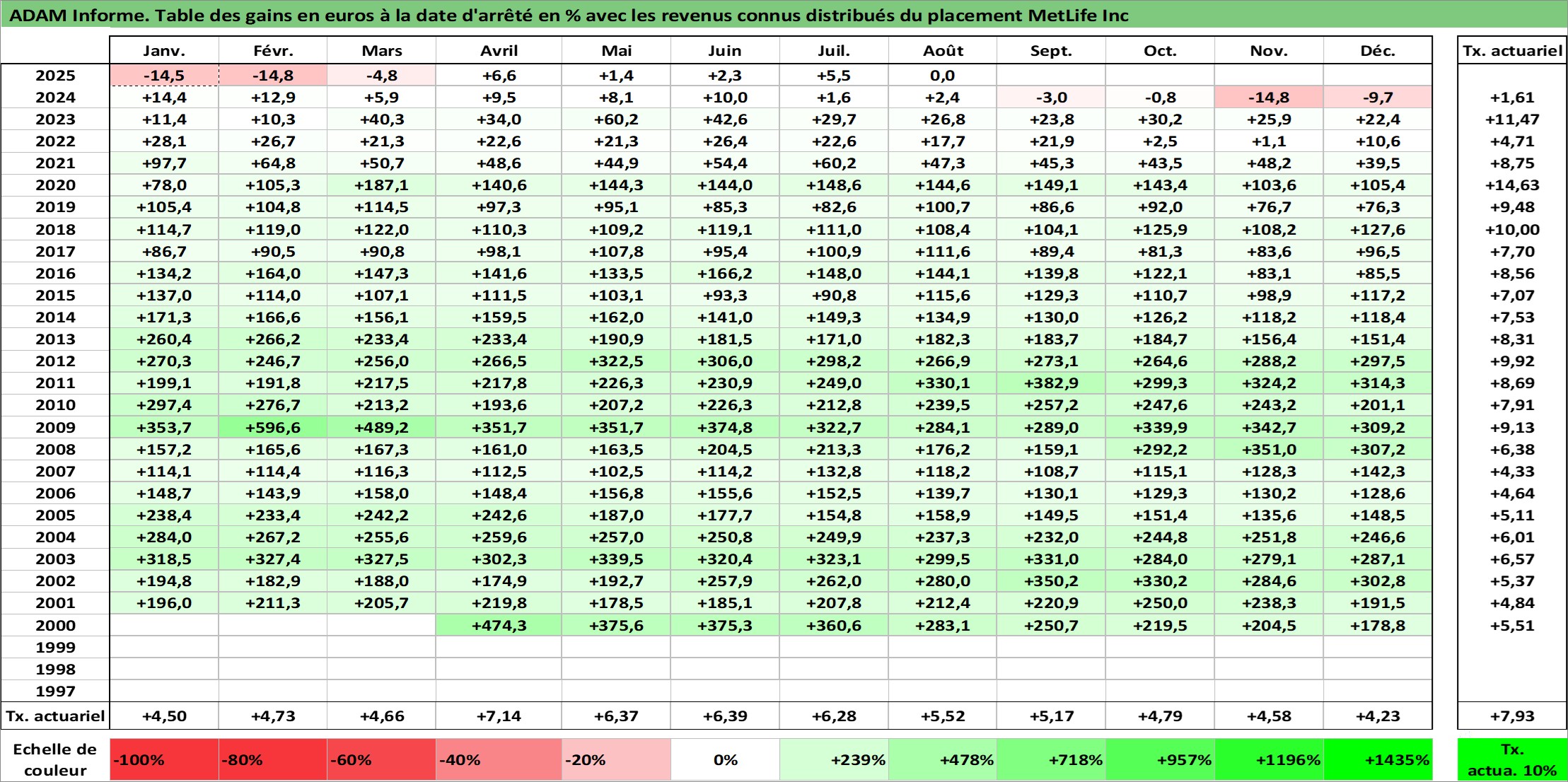Click the Tx. actuariel bottom row label

click(x=55, y=716)
